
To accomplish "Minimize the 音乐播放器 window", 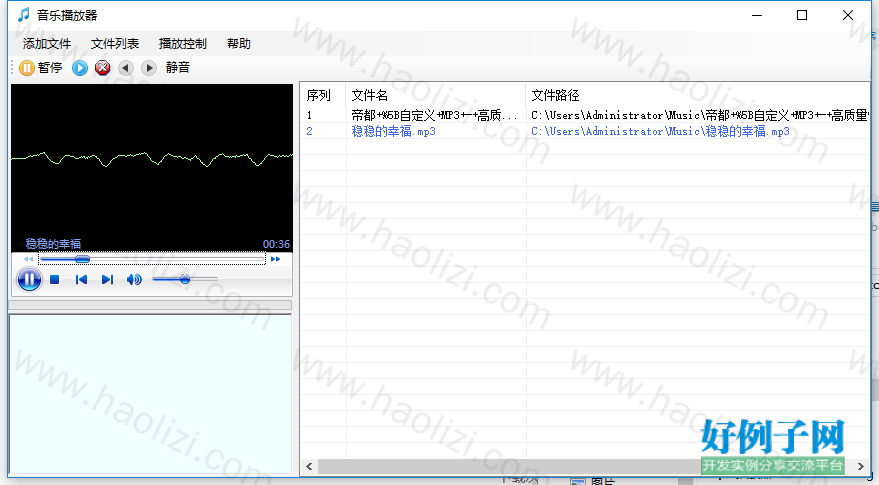I will [757, 15].
